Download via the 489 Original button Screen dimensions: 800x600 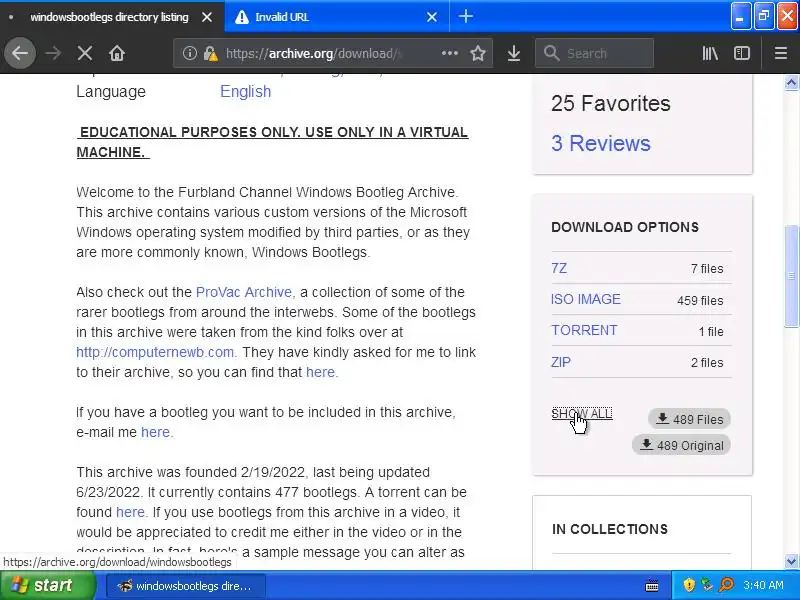[681, 445]
